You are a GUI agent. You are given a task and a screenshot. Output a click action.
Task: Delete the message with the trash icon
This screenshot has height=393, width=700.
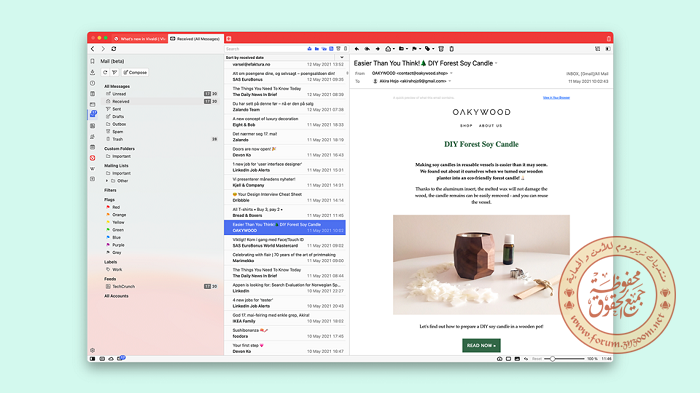[x=441, y=49]
